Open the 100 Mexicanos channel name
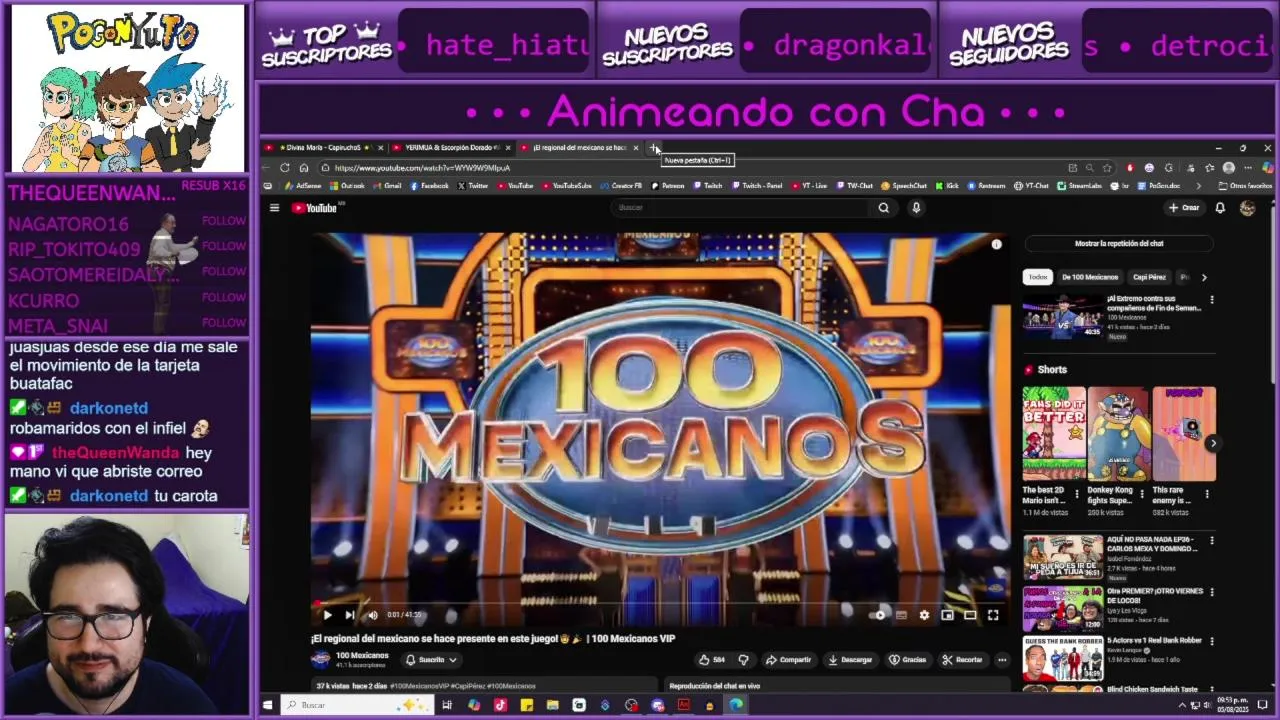The height and width of the screenshot is (720, 1280). pyautogui.click(x=362, y=655)
